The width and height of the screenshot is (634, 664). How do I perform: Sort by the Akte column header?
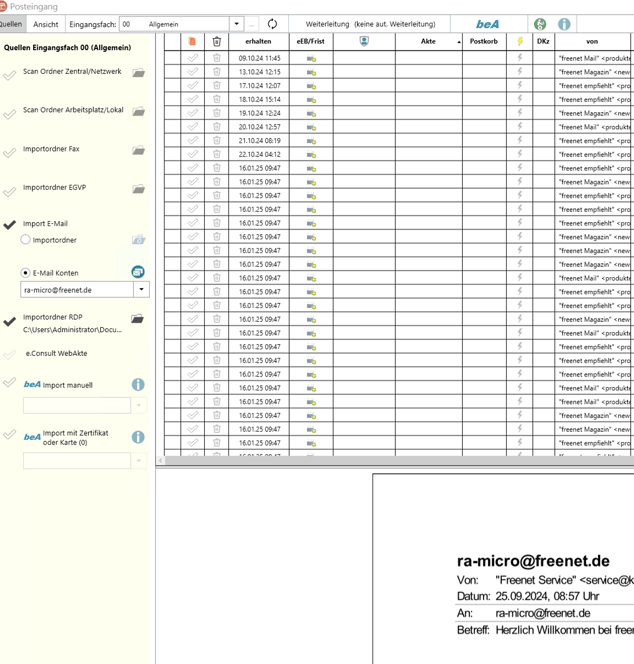(x=428, y=41)
